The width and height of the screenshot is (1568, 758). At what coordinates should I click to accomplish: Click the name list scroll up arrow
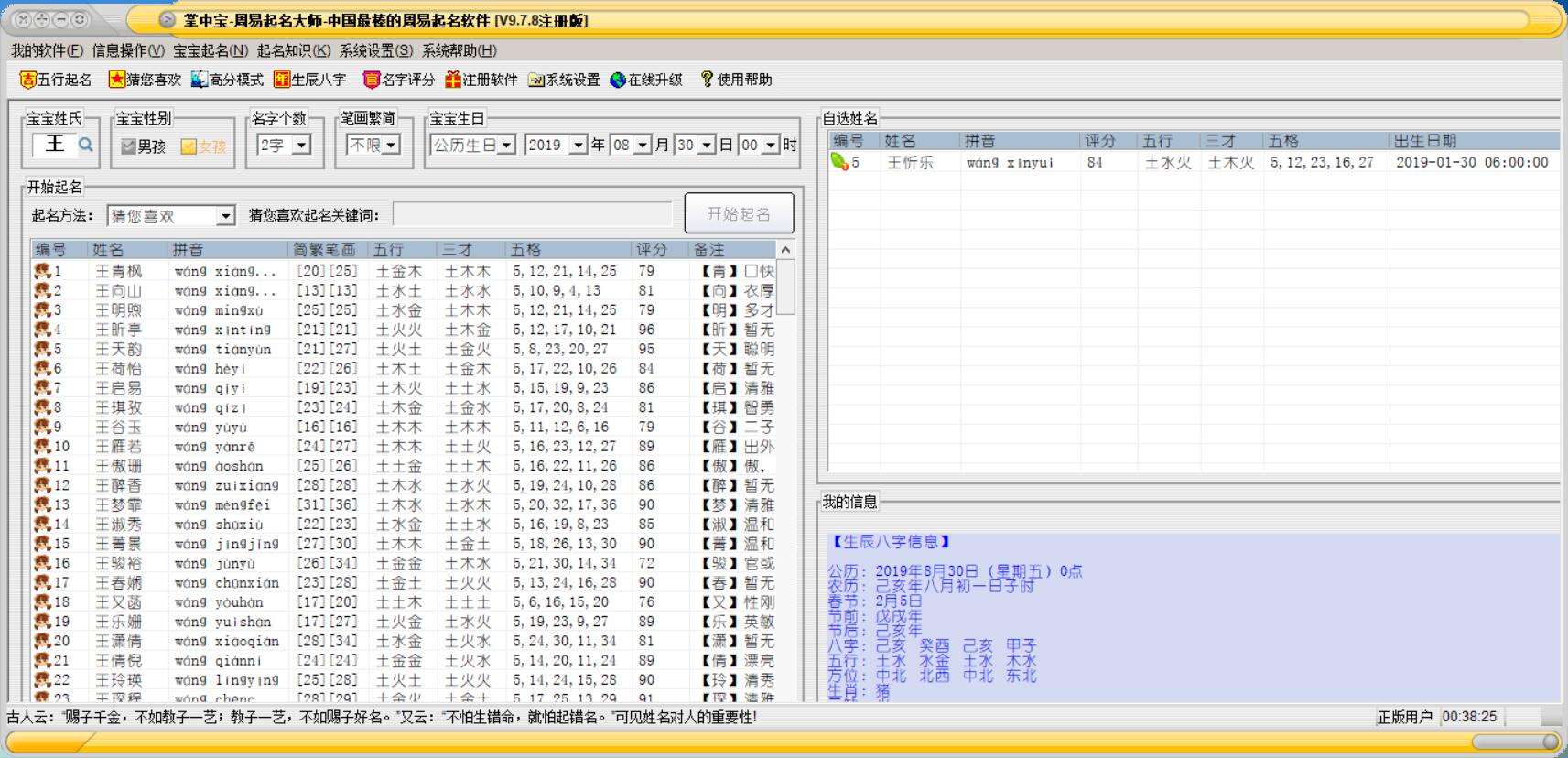[x=785, y=250]
